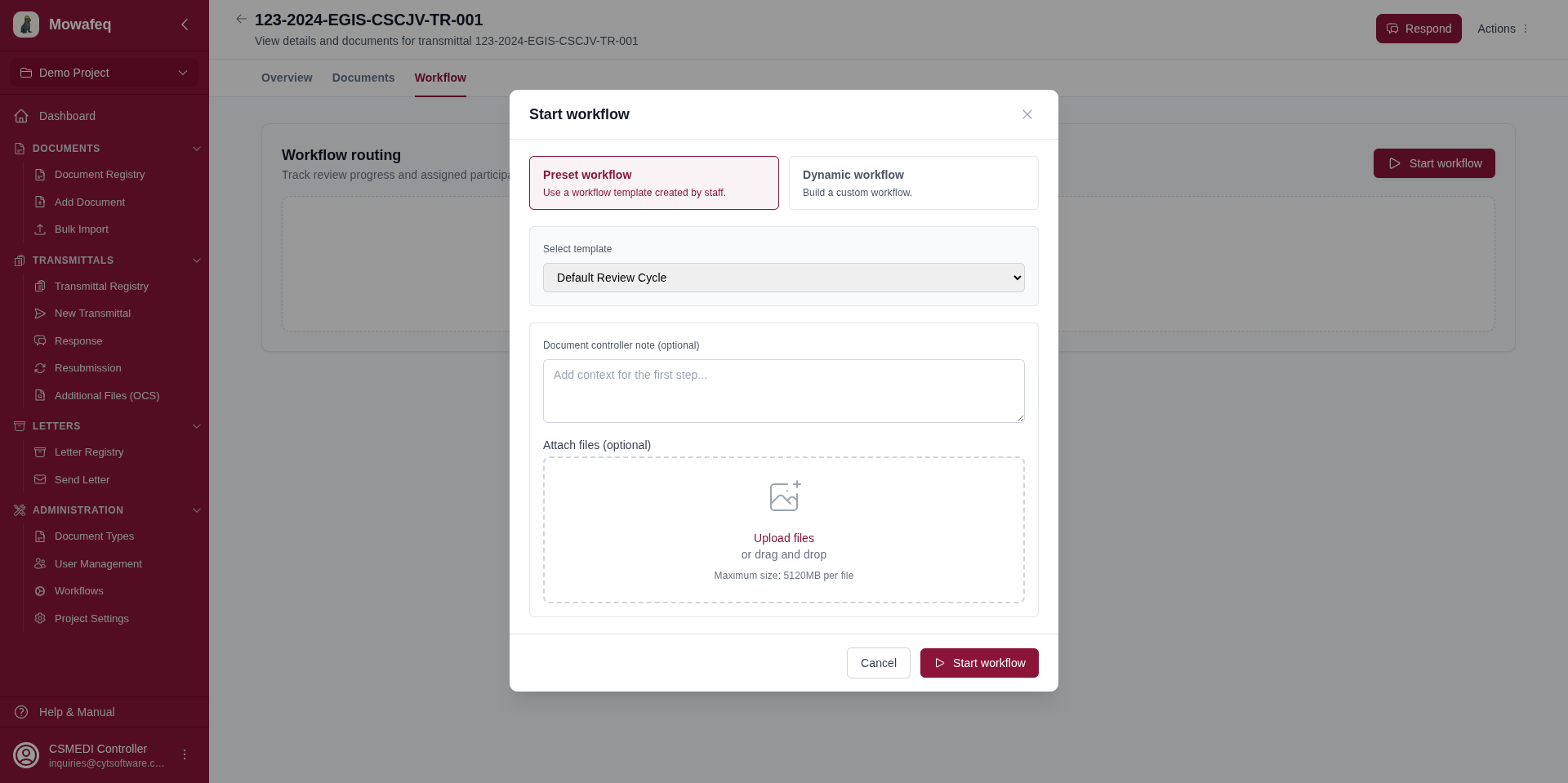Screen dimensions: 1568x783
Task: Select the Preset workflow option
Action: coord(653,183)
